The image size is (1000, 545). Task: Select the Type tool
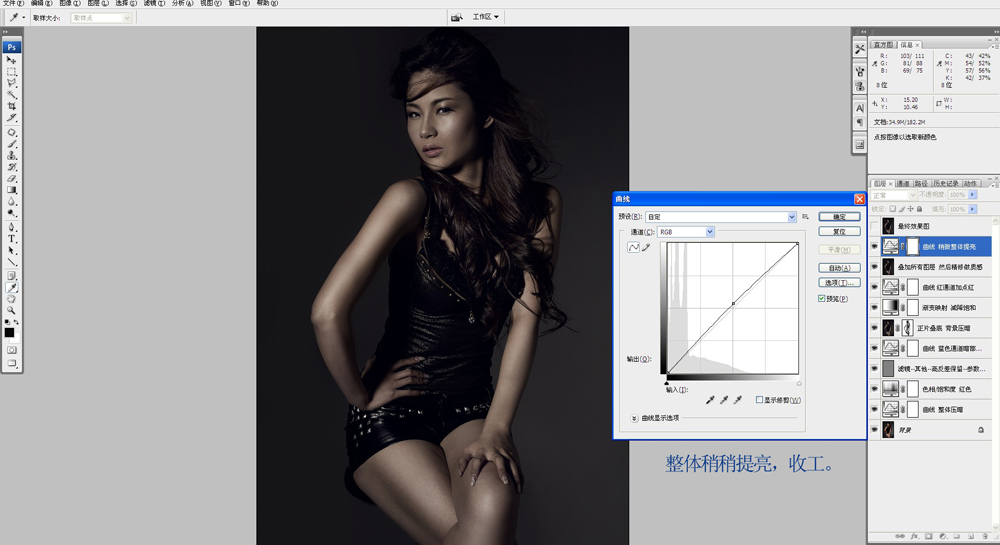11,239
